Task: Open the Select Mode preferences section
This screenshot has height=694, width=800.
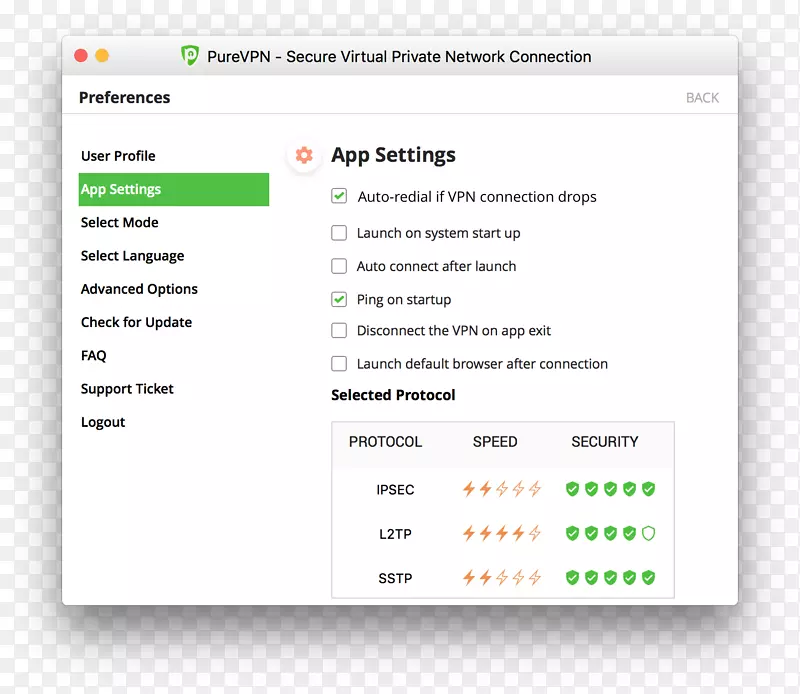Action: coord(120,222)
